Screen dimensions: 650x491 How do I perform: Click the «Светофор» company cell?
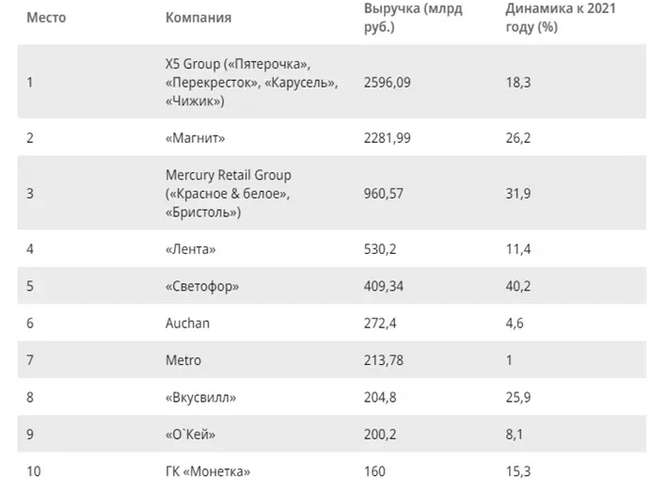(x=202, y=285)
